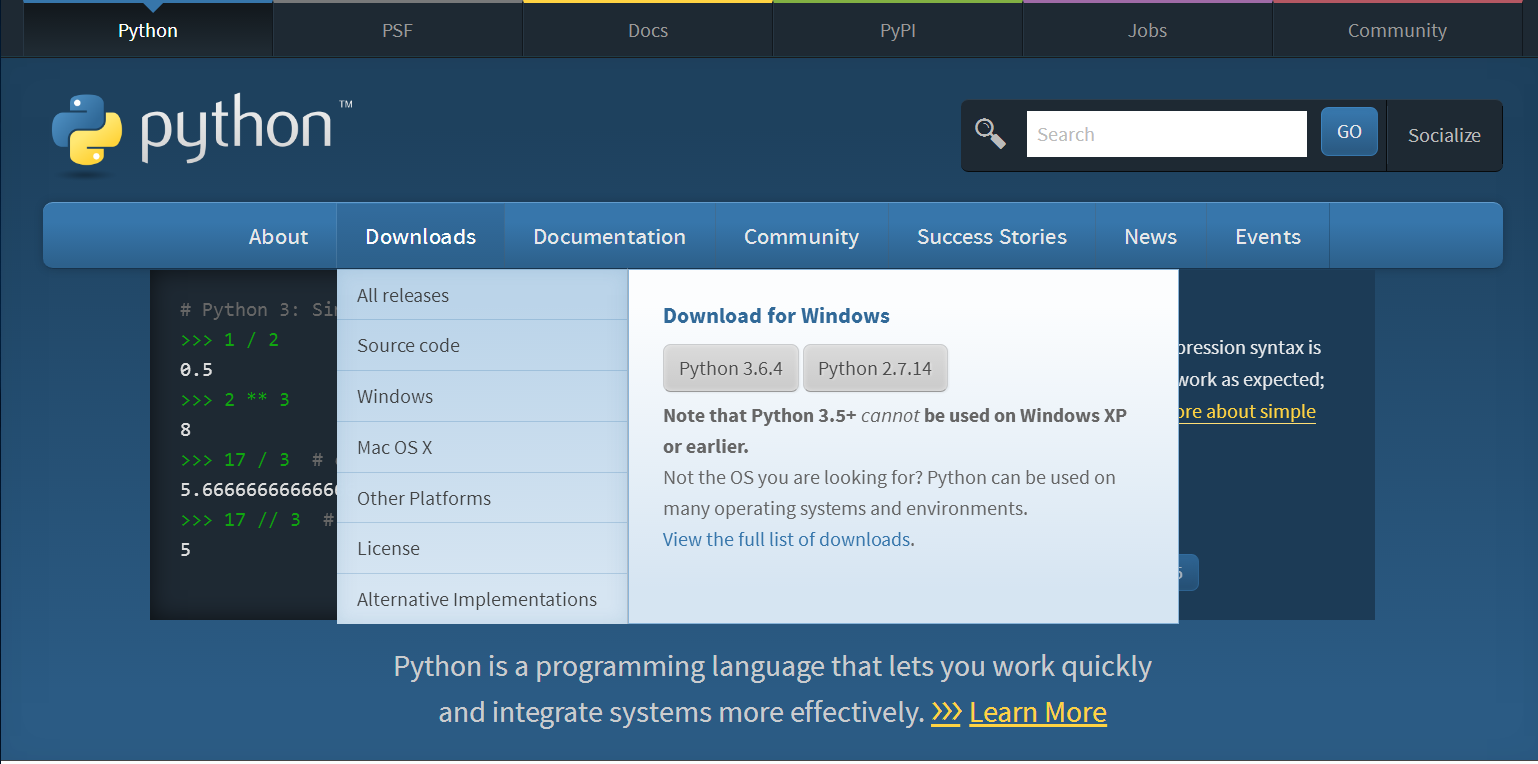Select Other Platforms menu item
Screen dimensions: 1538x764
click(x=424, y=498)
